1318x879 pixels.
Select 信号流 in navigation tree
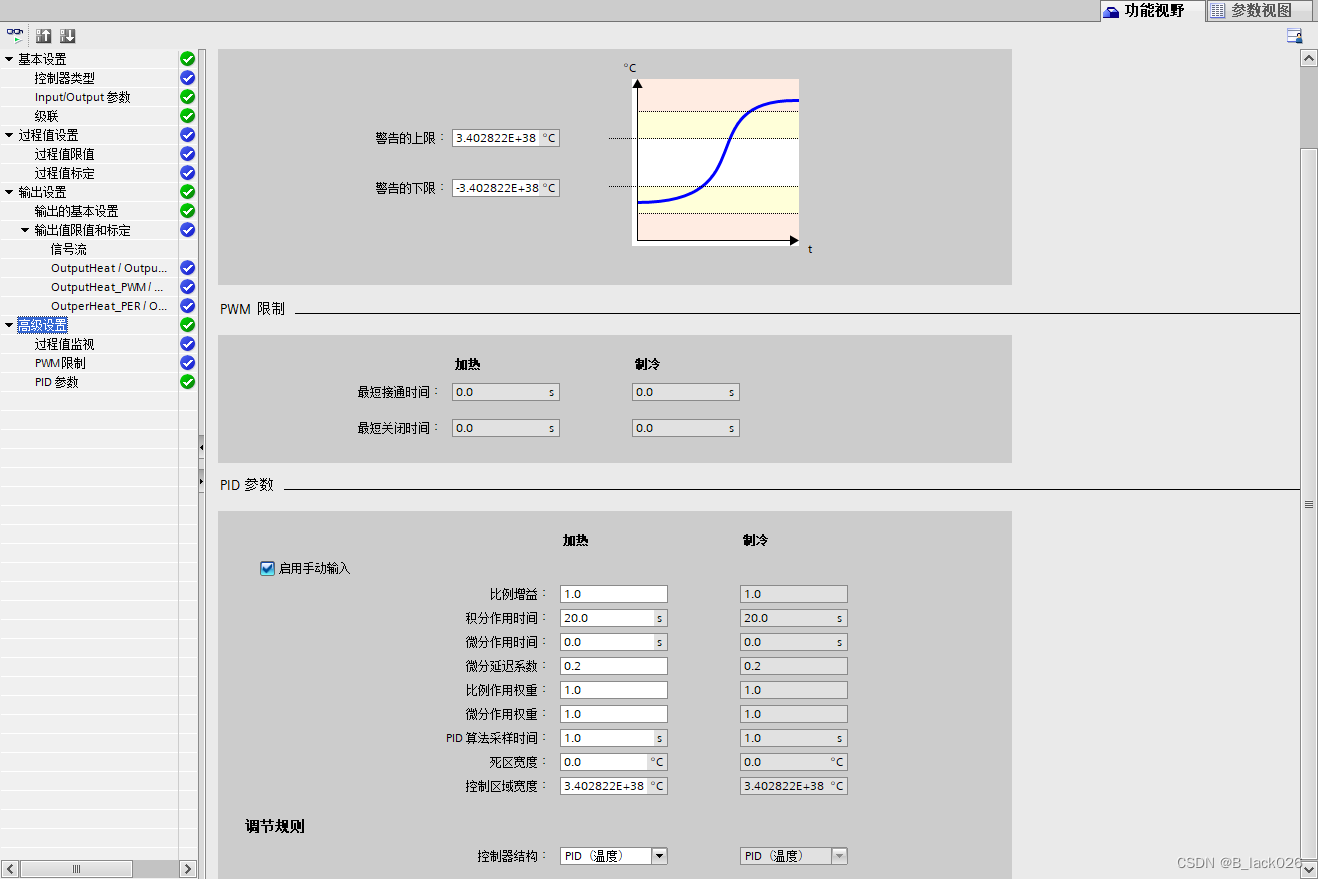pos(68,249)
